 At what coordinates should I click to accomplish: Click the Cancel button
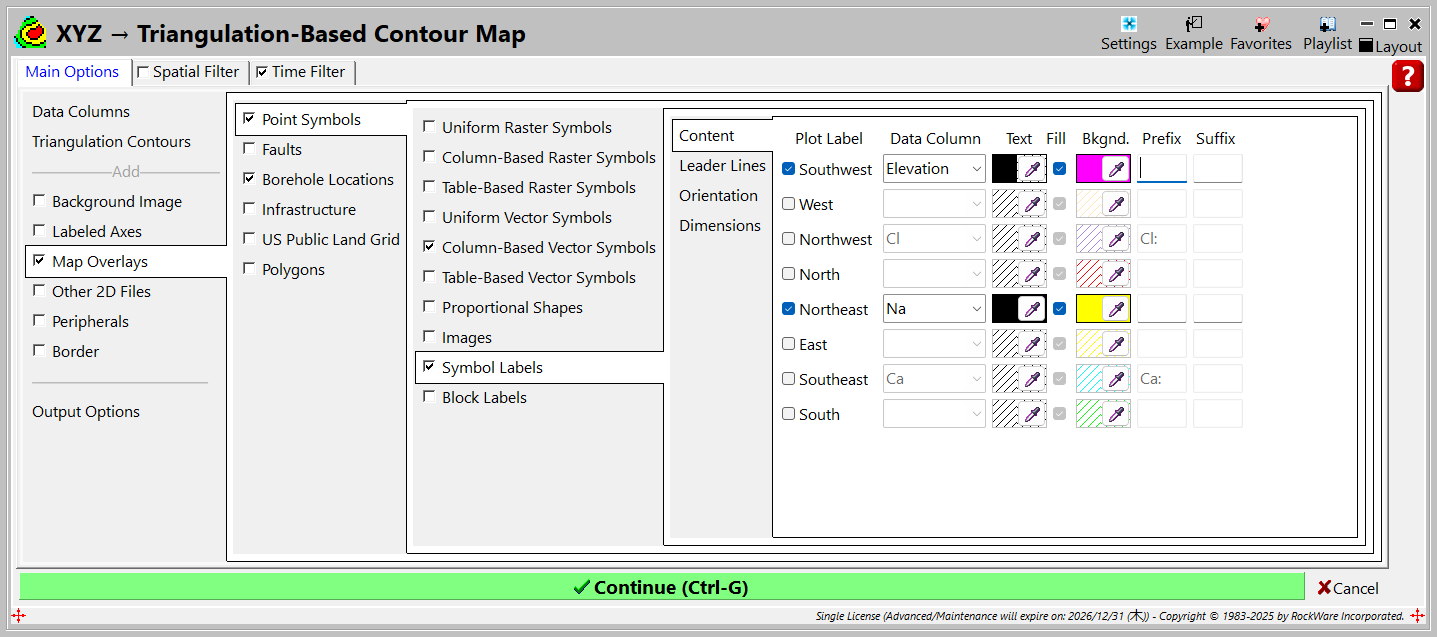point(1348,588)
